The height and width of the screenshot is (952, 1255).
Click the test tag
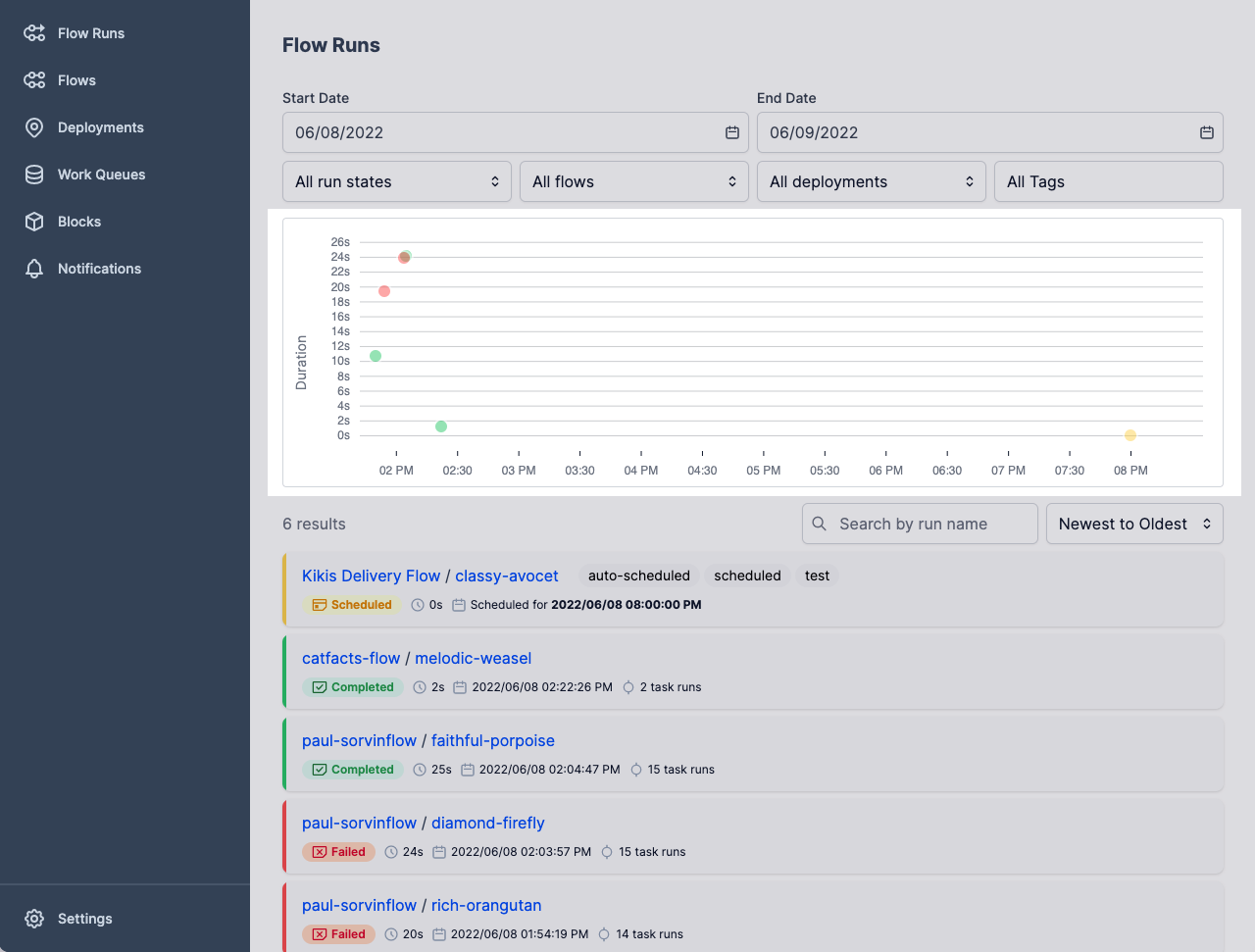(817, 576)
